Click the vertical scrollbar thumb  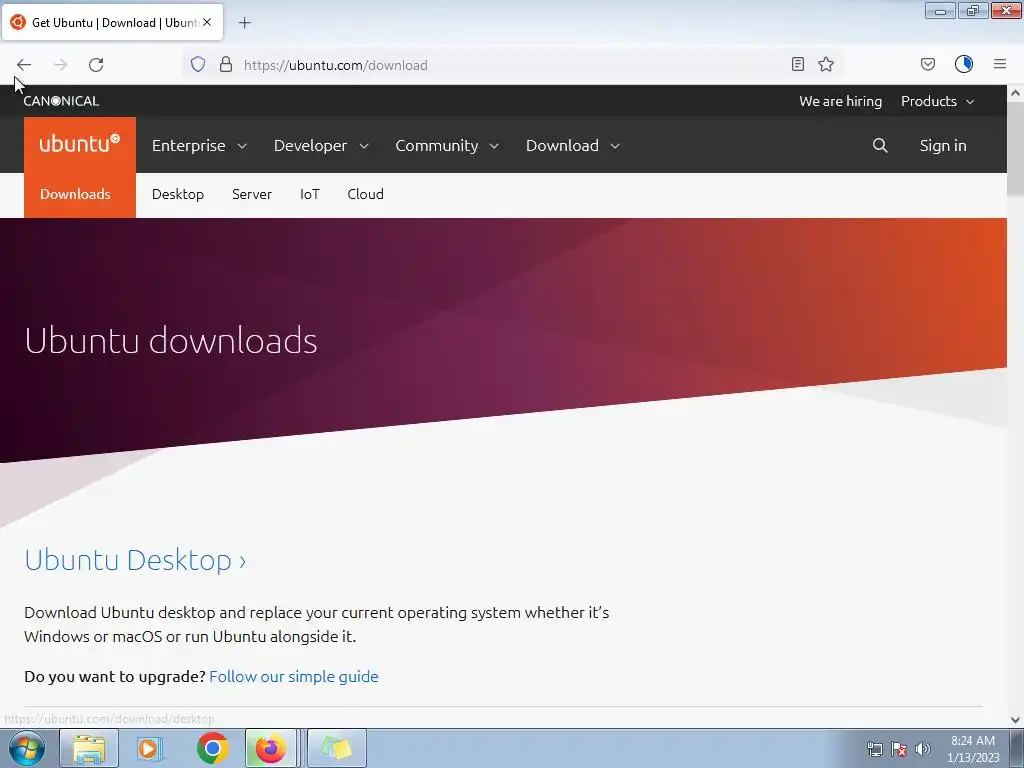coord(1016,148)
